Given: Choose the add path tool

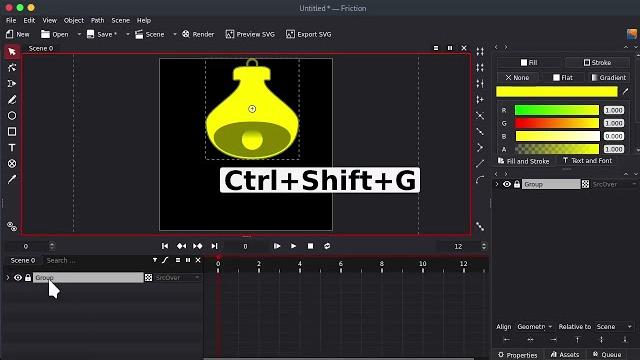Looking at the screenshot, I should click(x=12, y=83).
